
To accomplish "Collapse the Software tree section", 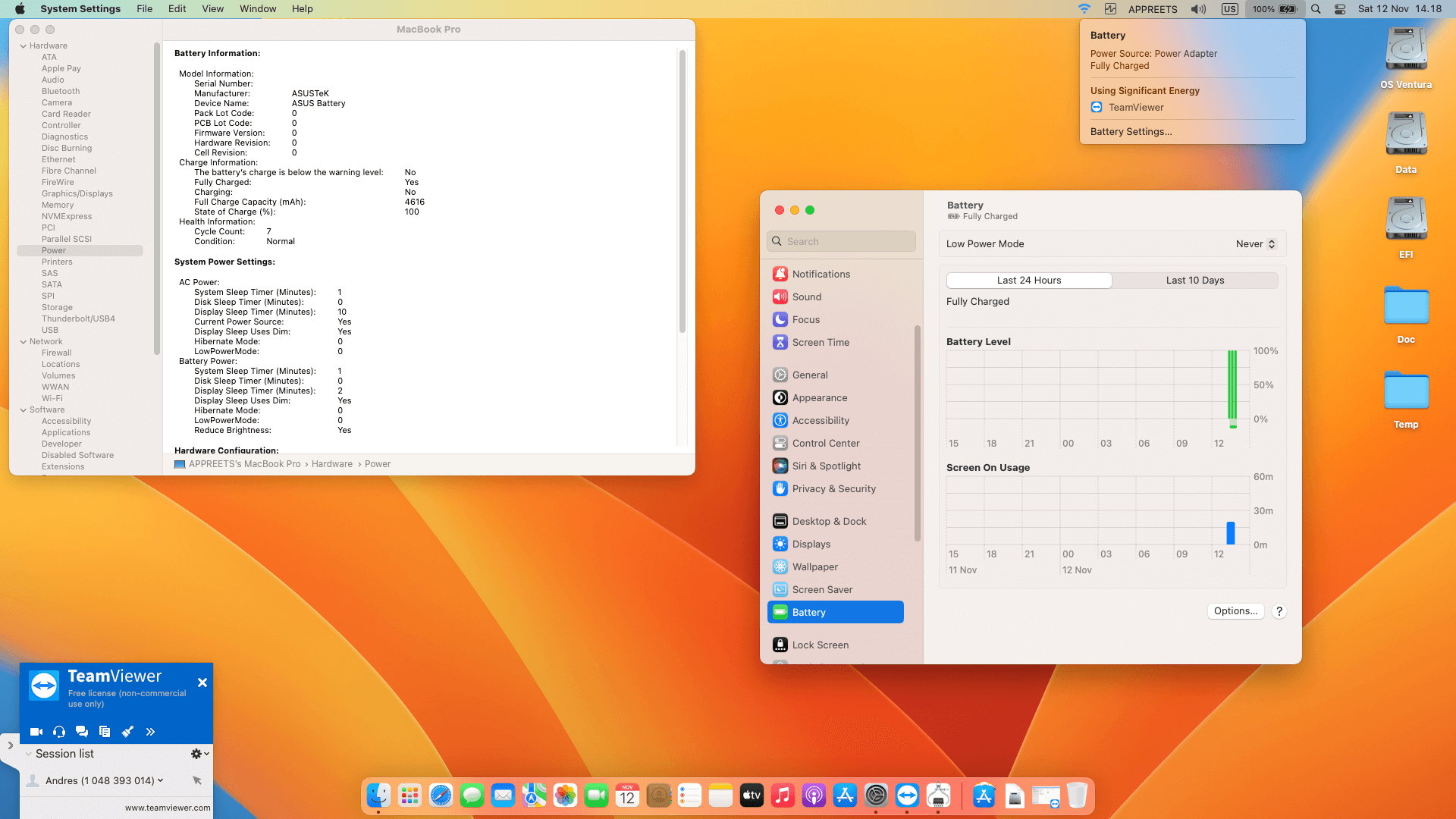I will [x=24, y=410].
